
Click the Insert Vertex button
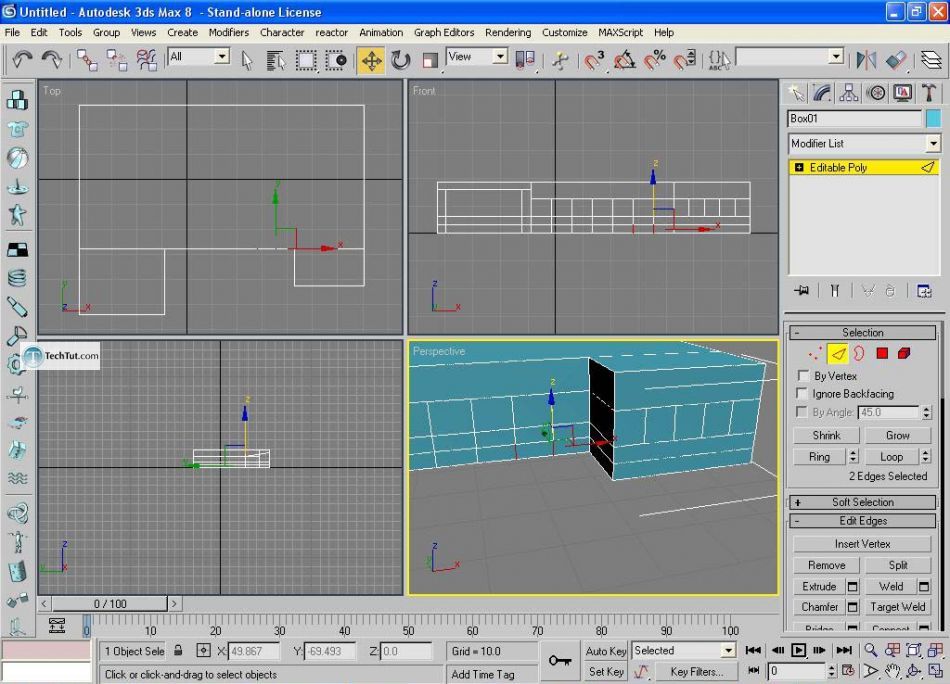pos(862,544)
